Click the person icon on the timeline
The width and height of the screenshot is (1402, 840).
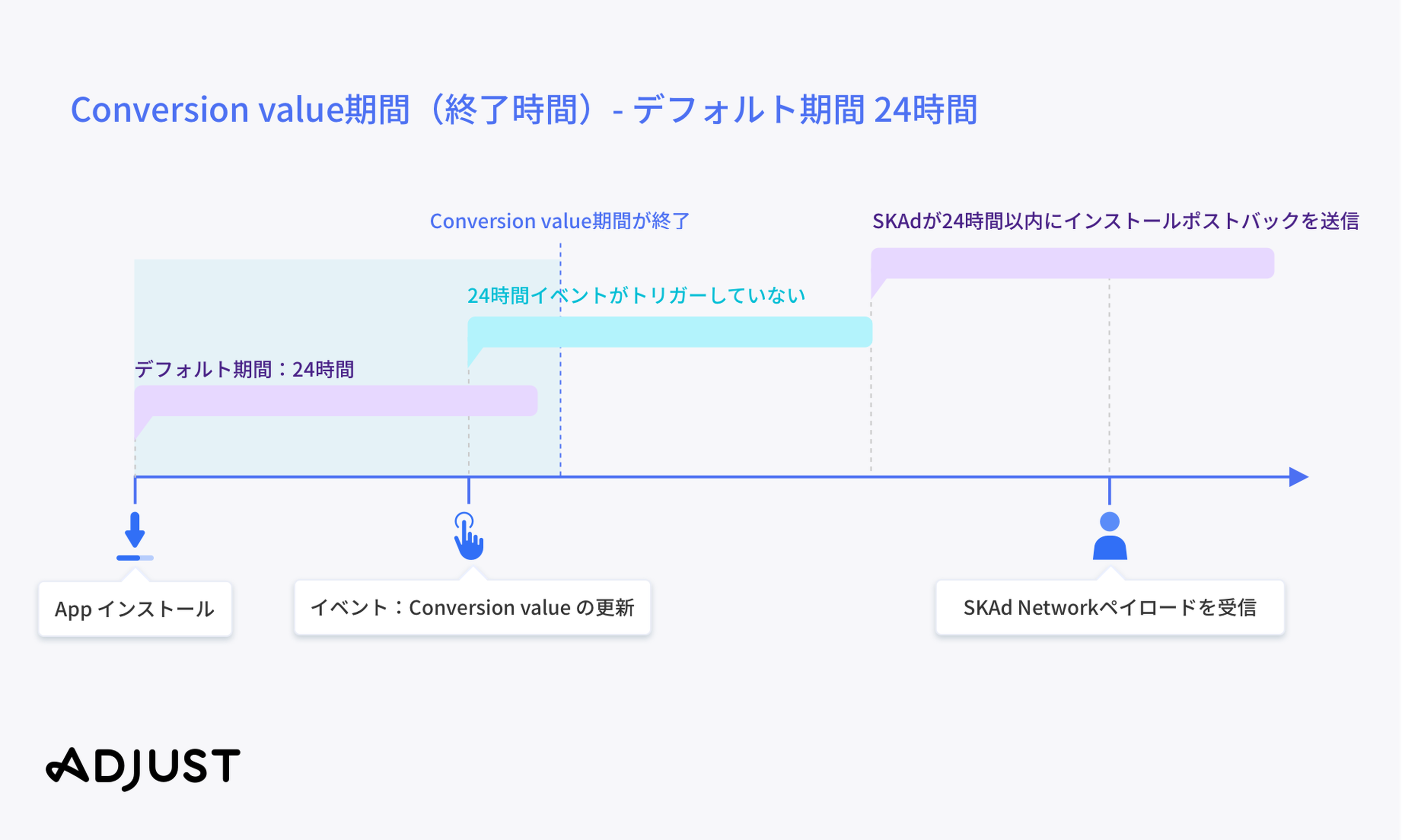[1111, 536]
